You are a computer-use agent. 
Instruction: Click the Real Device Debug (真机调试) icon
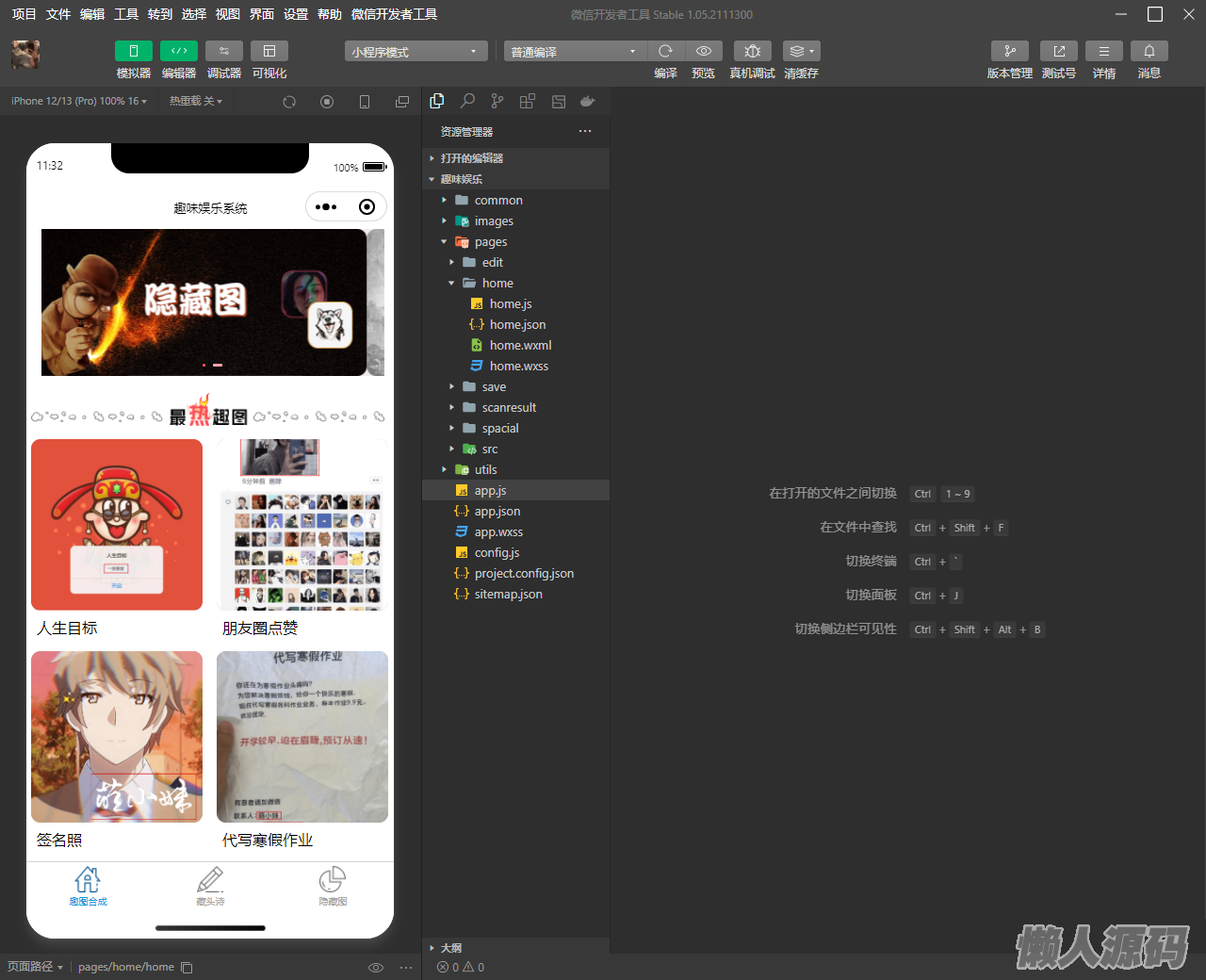tap(752, 51)
